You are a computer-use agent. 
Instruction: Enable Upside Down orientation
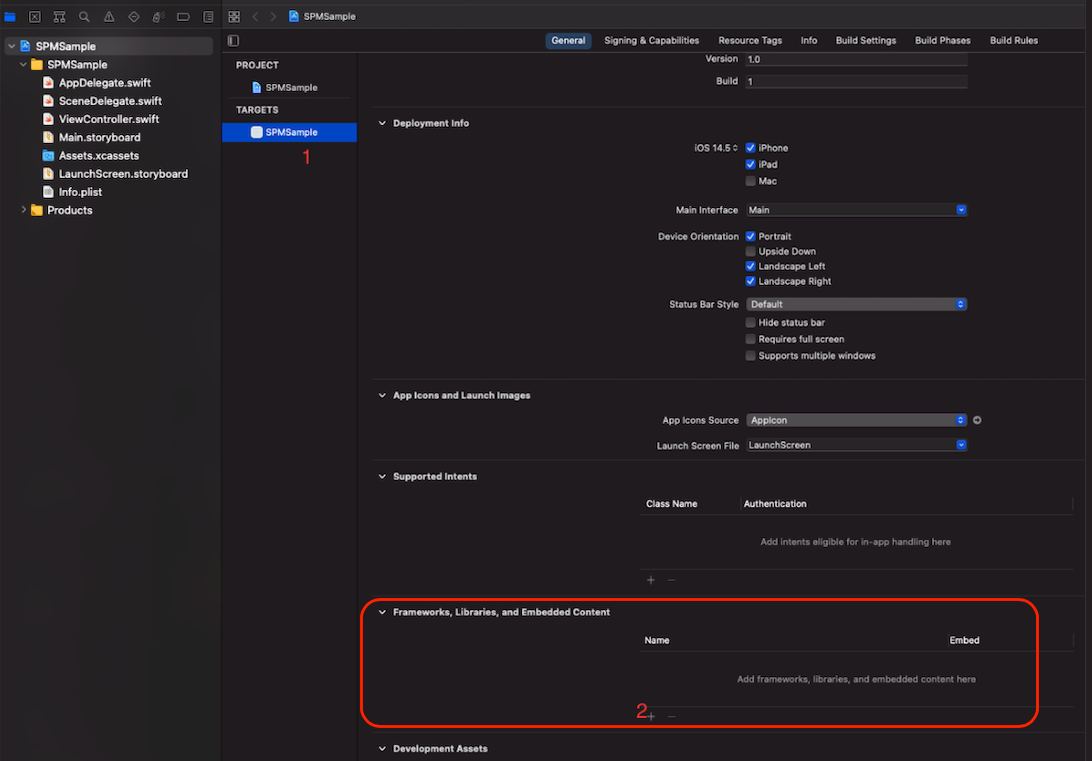(750, 251)
